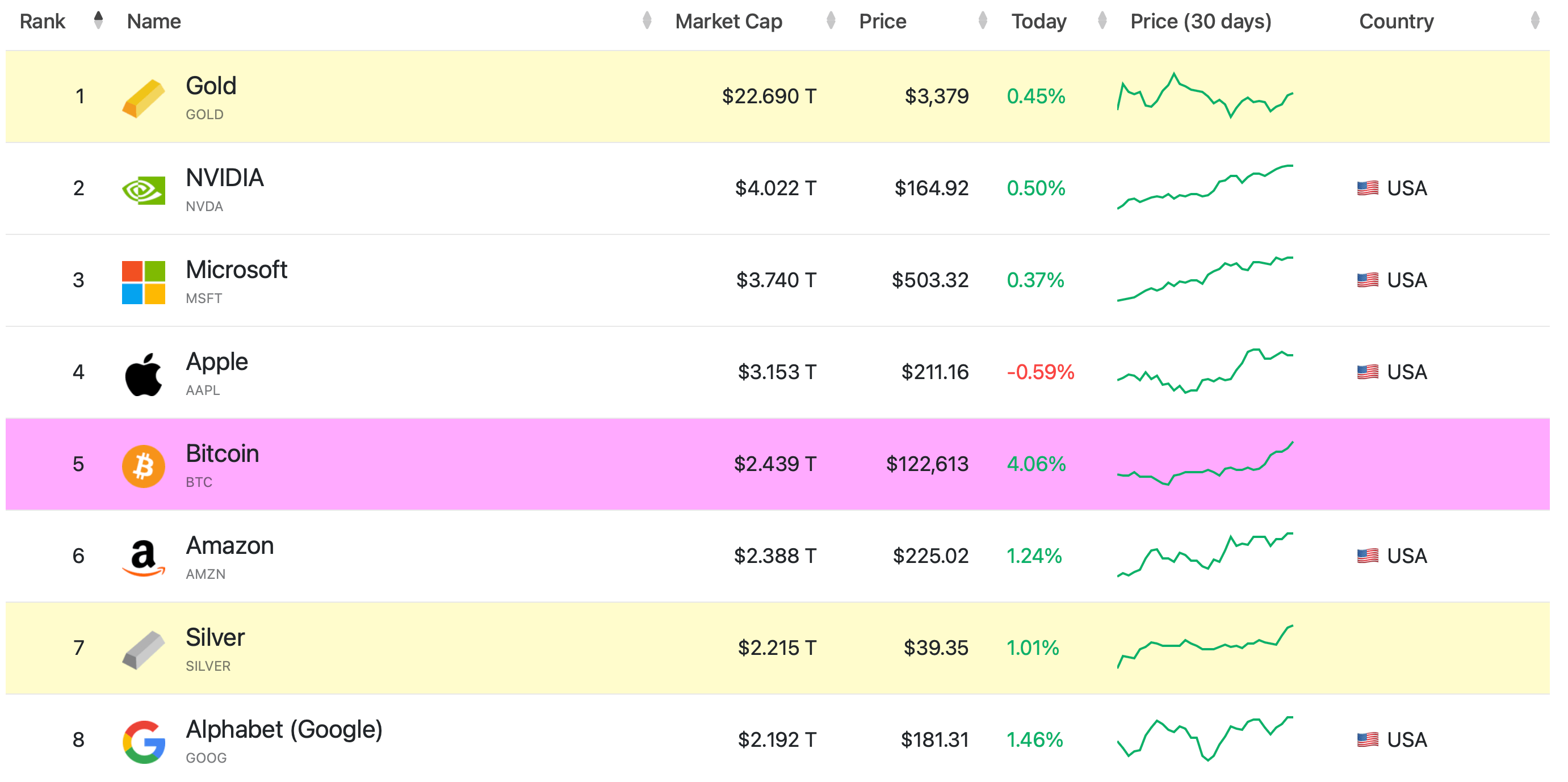Click the USA flag in Microsoft row
1568x782 pixels.
[x=1367, y=280]
